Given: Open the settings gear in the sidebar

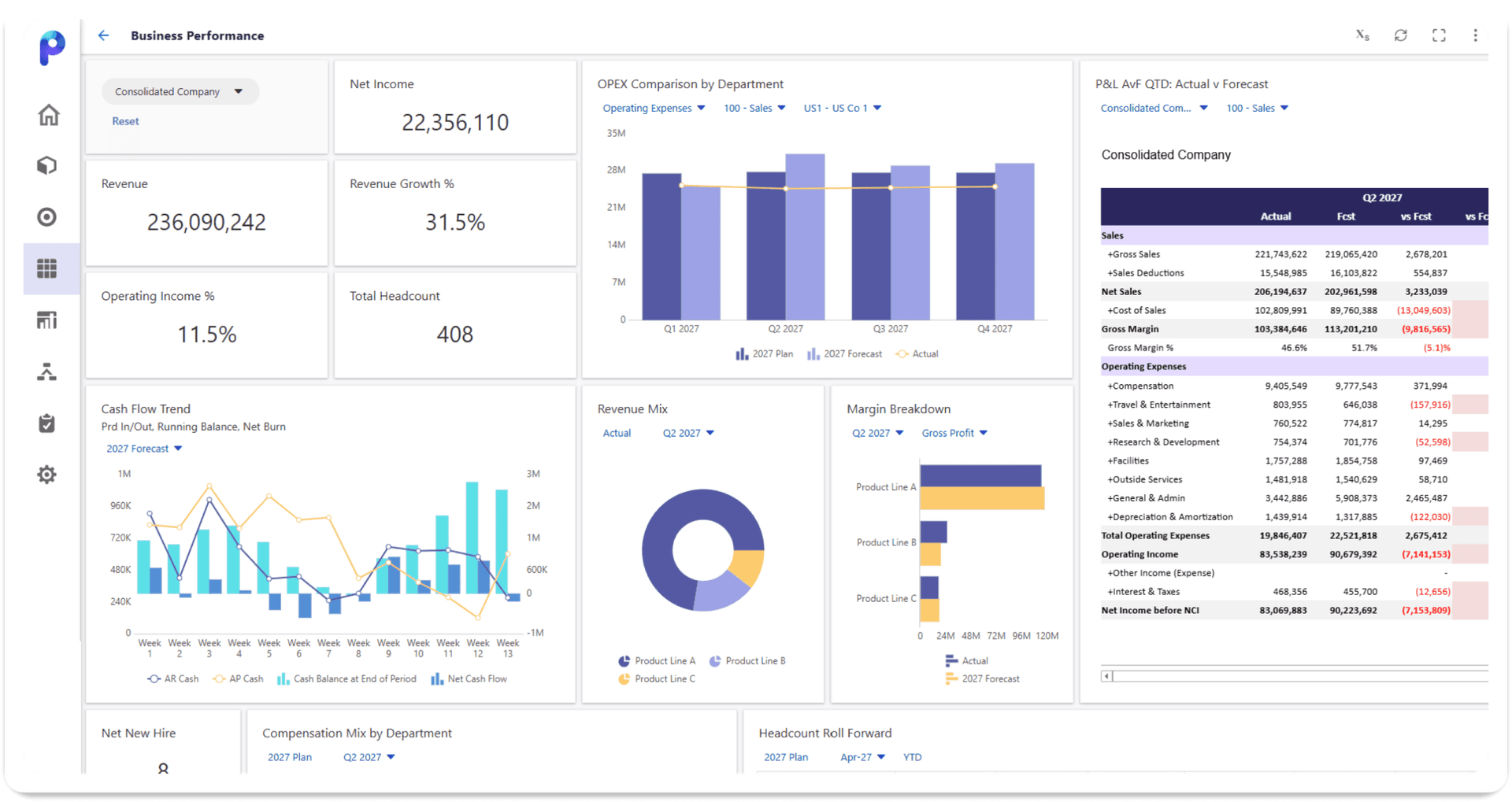Looking at the screenshot, I should (47, 475).
